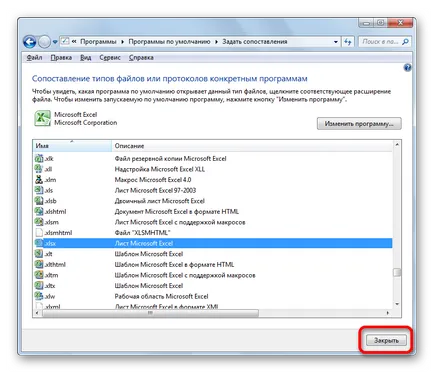Screen dimensions: 434x373
Task: Click the .xlm file icon
Action: pos(39,180)
